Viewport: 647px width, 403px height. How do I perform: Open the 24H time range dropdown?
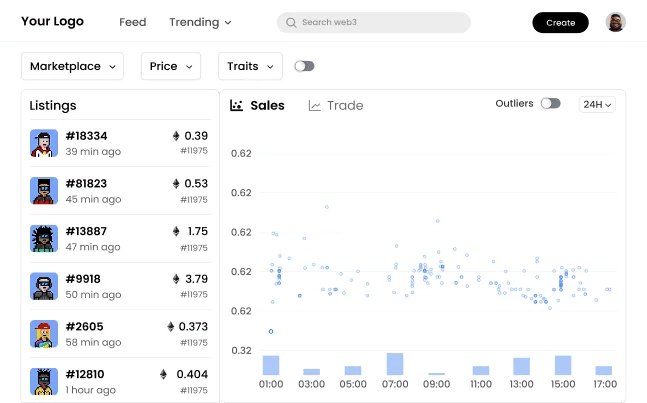pos(597,104)
